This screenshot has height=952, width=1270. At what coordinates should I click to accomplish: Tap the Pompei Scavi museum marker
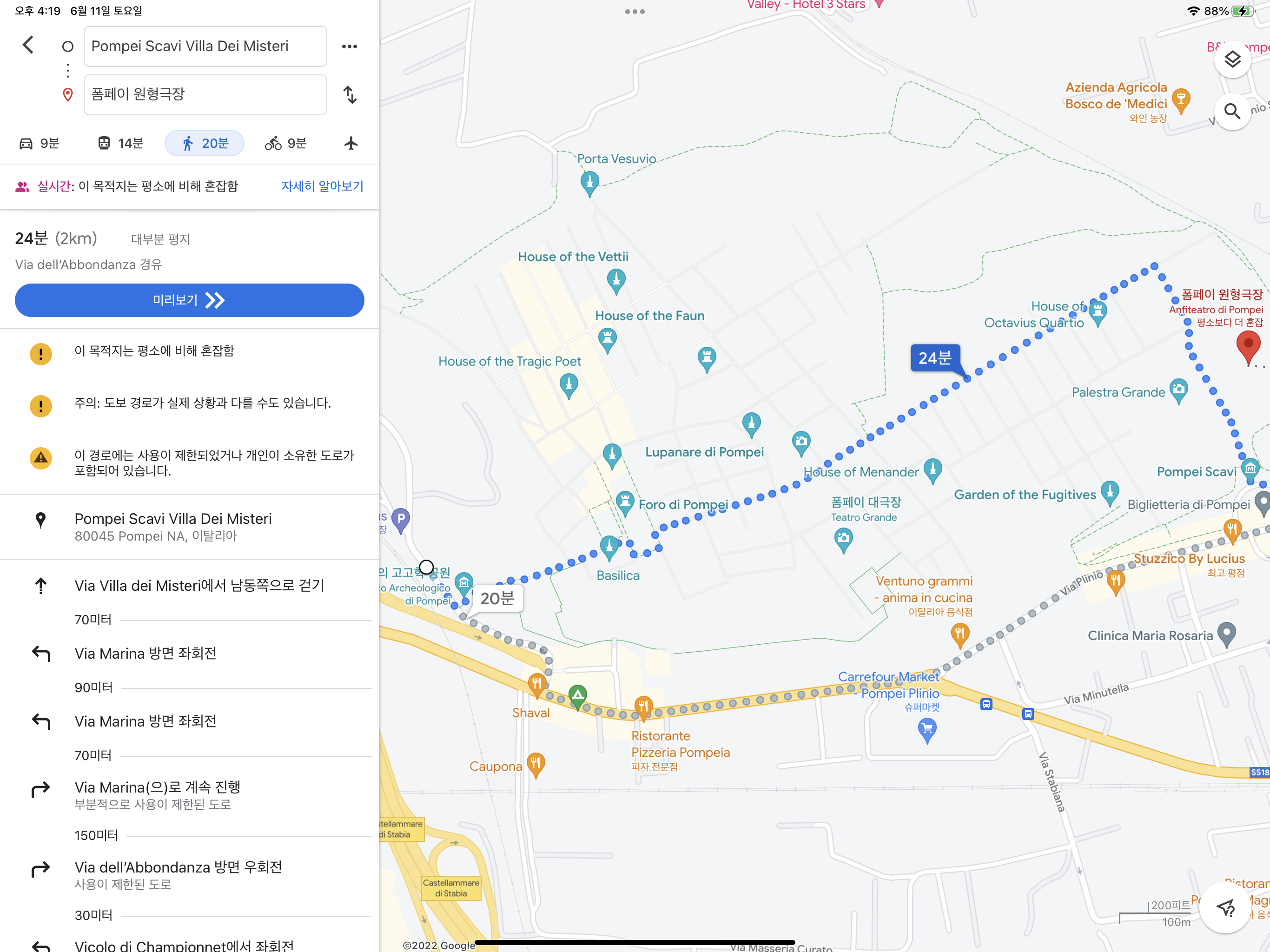(1250, 470)
